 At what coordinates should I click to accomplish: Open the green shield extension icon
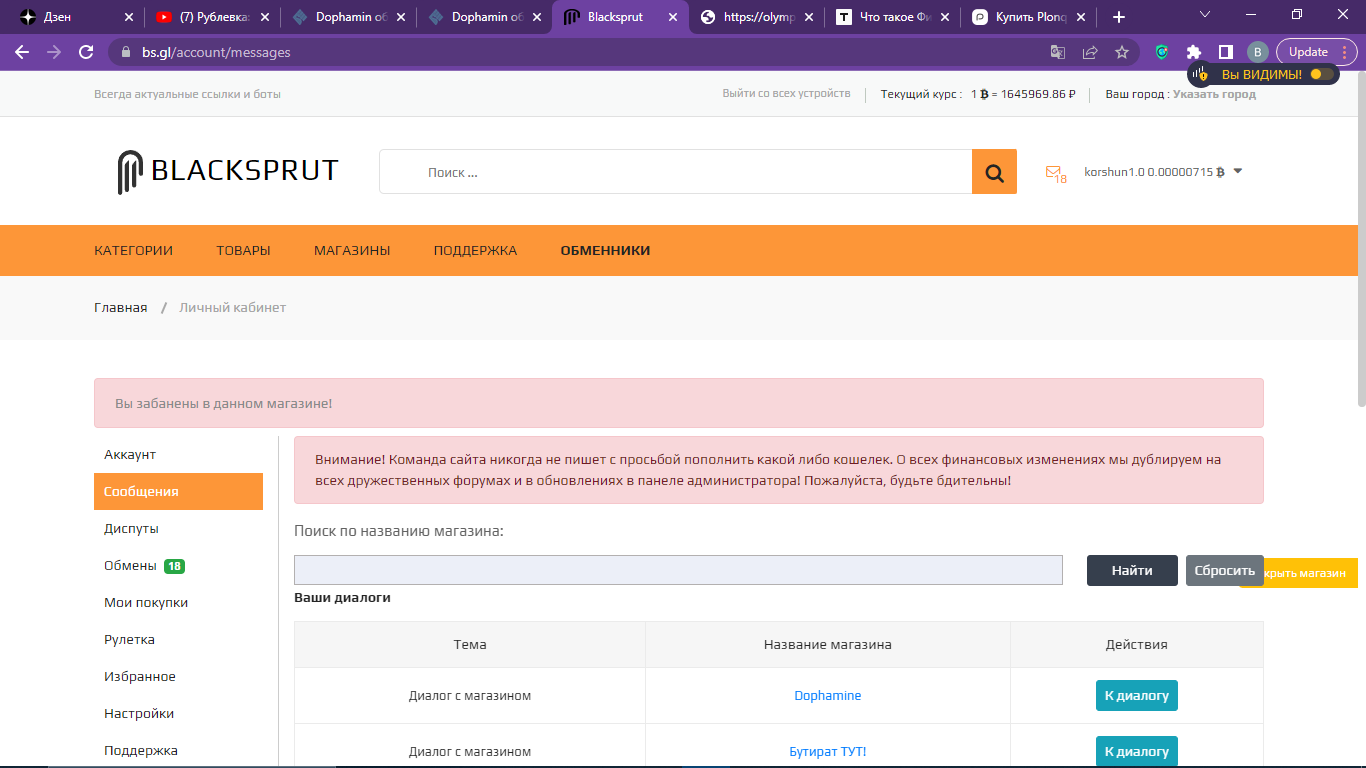tap(1162, 52)
